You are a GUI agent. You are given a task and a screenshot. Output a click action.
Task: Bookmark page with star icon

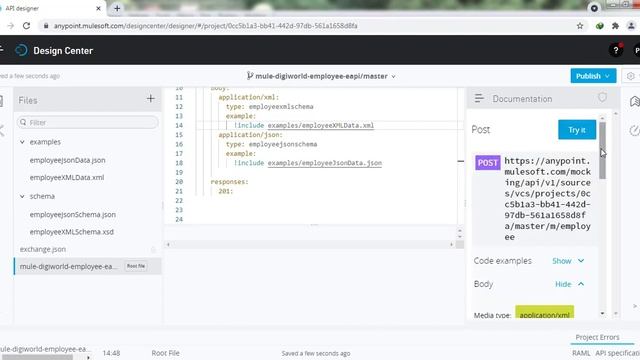coord(580,26)
